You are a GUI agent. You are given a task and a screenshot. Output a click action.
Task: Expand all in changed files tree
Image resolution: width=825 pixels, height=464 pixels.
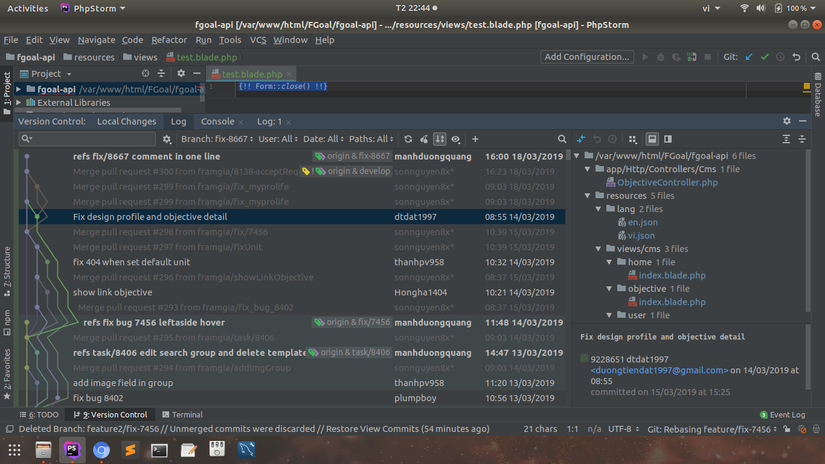coord(786,139)
